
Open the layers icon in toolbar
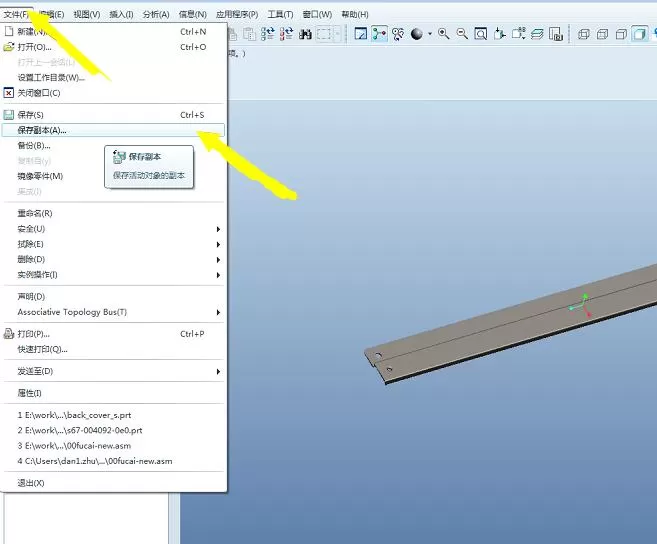point(537,34)
